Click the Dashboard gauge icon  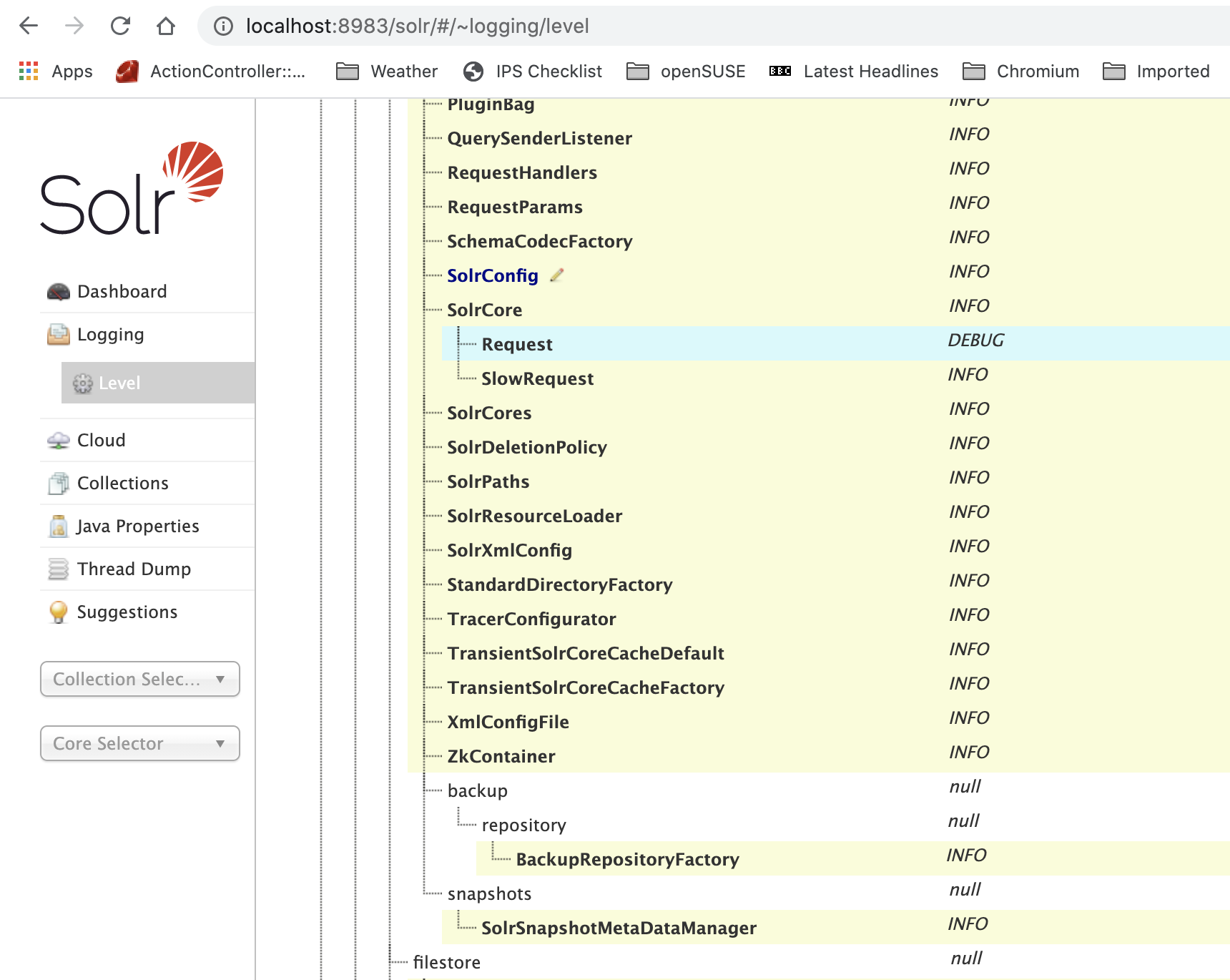pyautogui.click(x=59, y=291)
